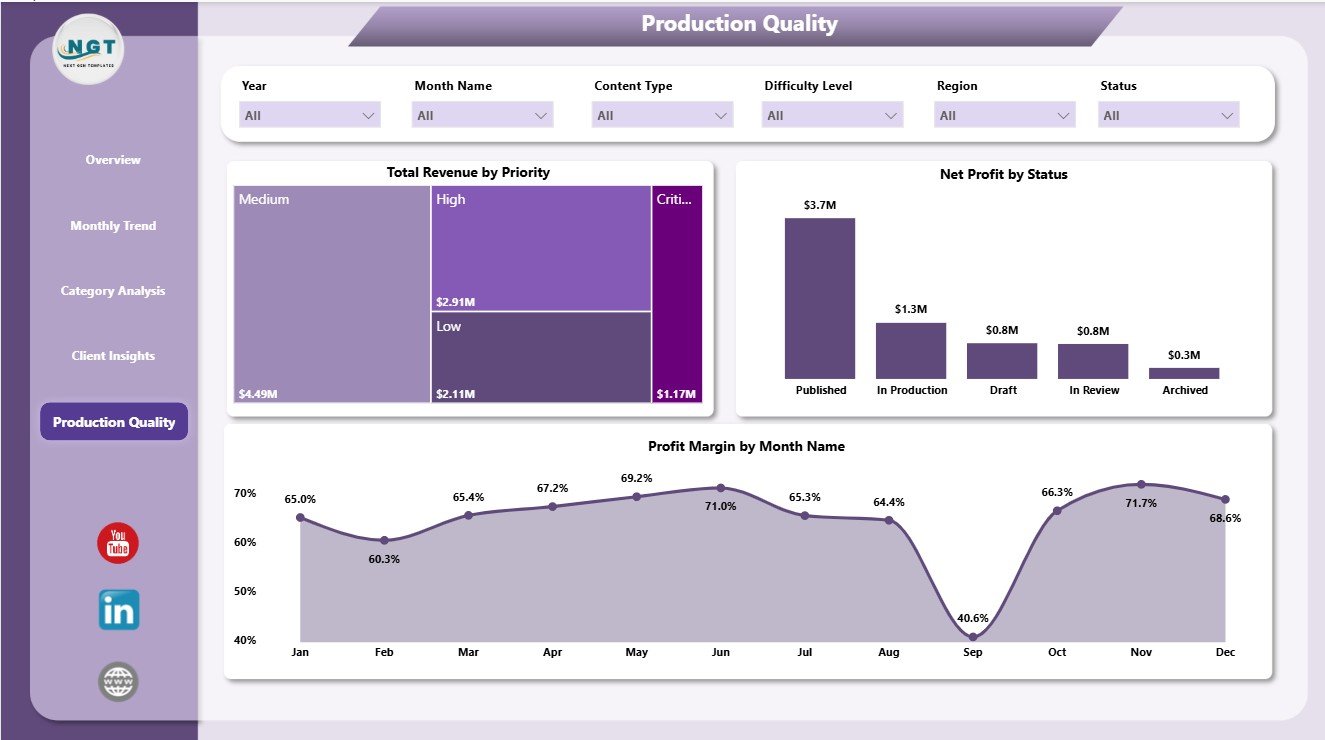Click the Production Quality header title

pos(740,24)
